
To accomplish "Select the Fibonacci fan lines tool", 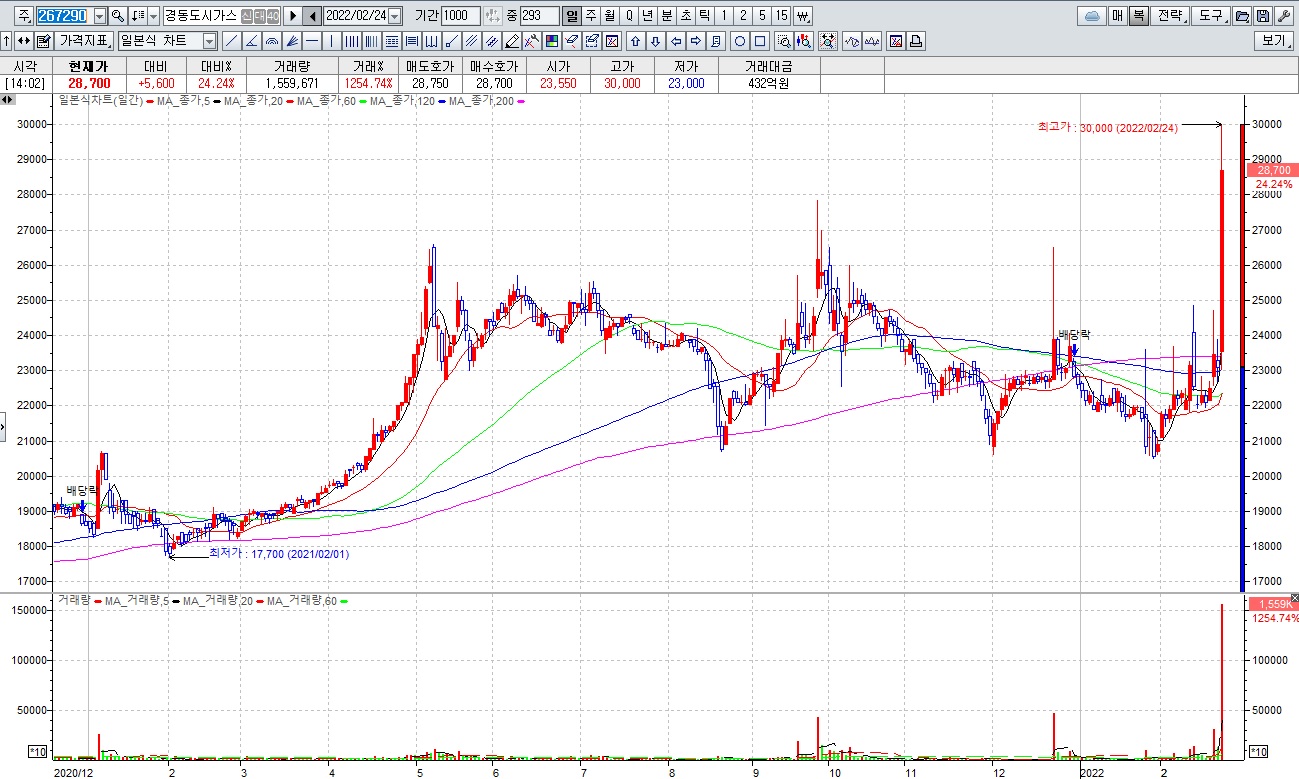I will pos(292,41).
